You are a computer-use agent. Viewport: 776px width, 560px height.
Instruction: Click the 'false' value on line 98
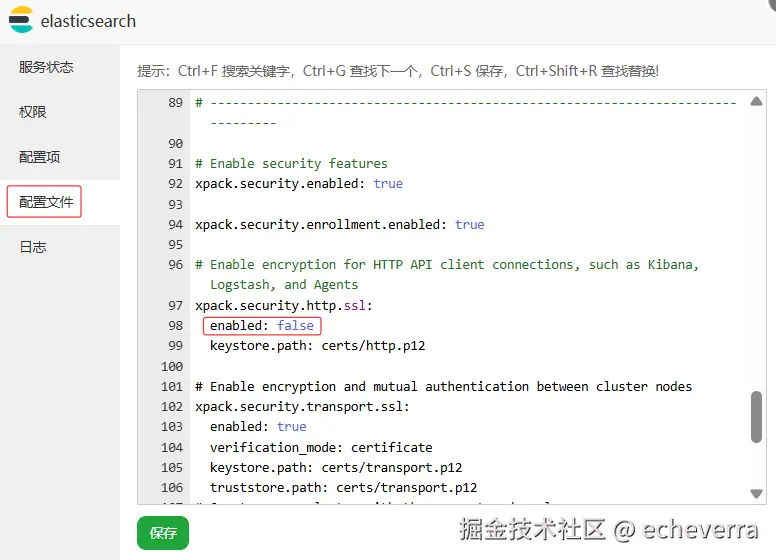295,326
